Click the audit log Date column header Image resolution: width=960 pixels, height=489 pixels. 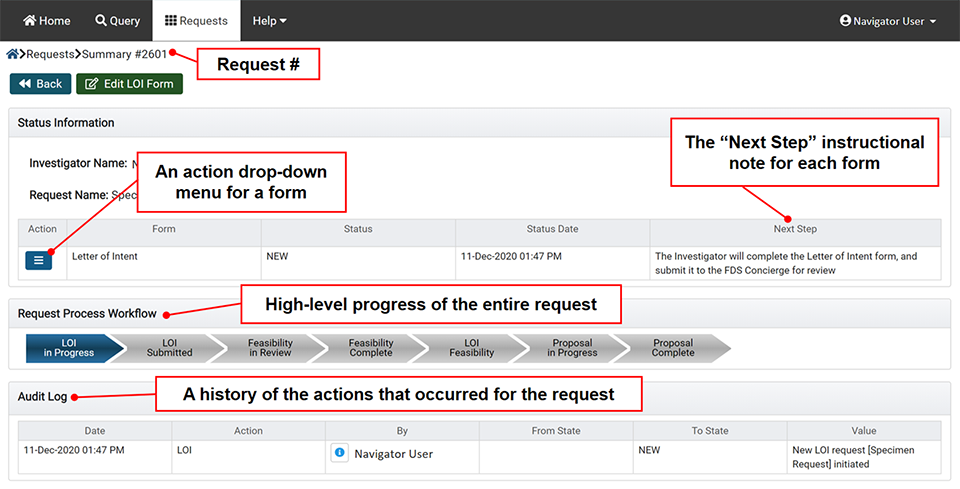point(95,431)
